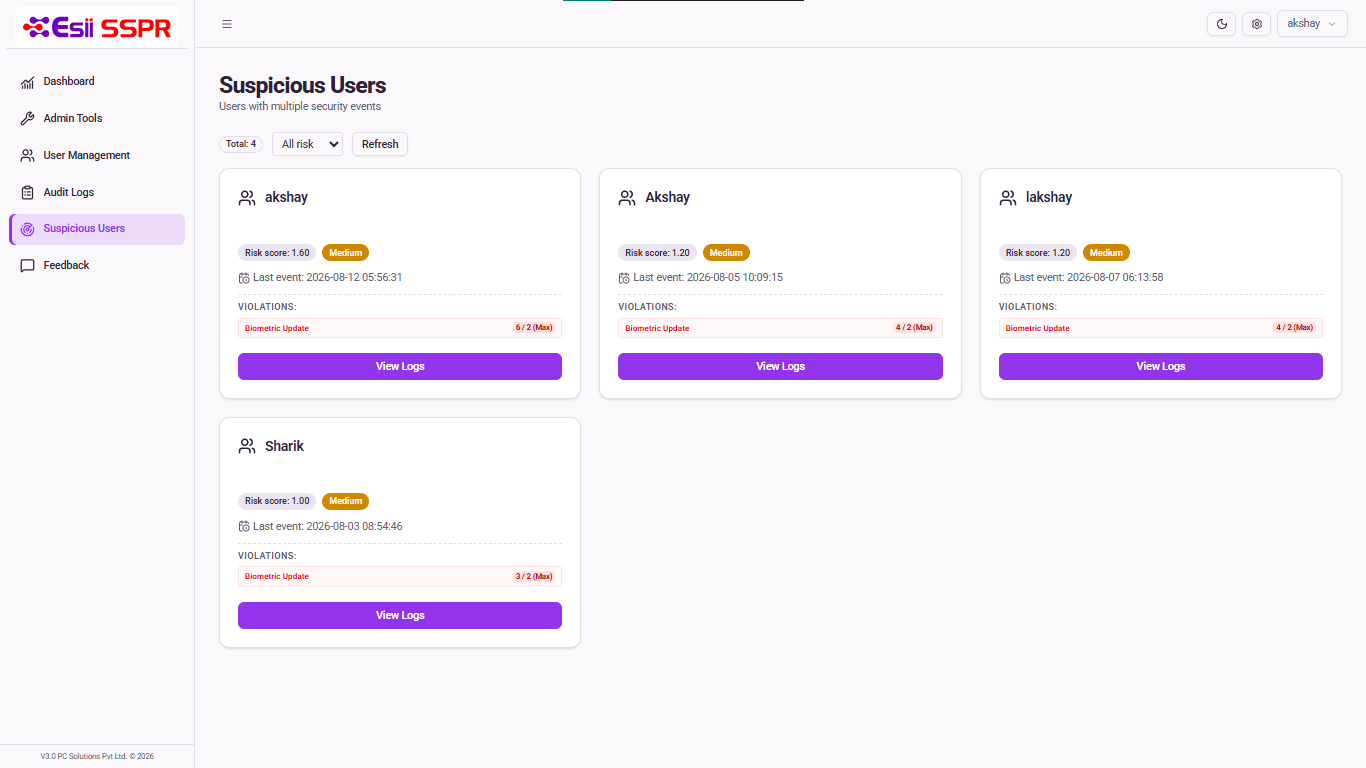The image size is (1366, 768).
Task: Click users icon on akshay card
Action: coord(247,198)
